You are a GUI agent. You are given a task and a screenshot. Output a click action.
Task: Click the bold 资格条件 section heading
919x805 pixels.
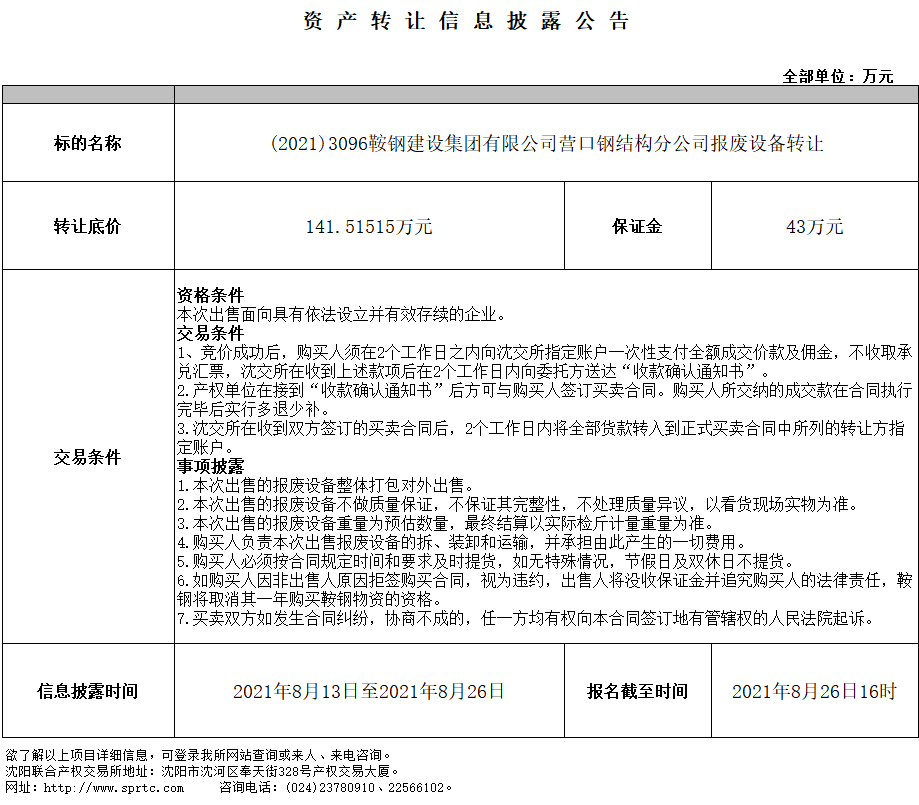(x=210, y=296)
